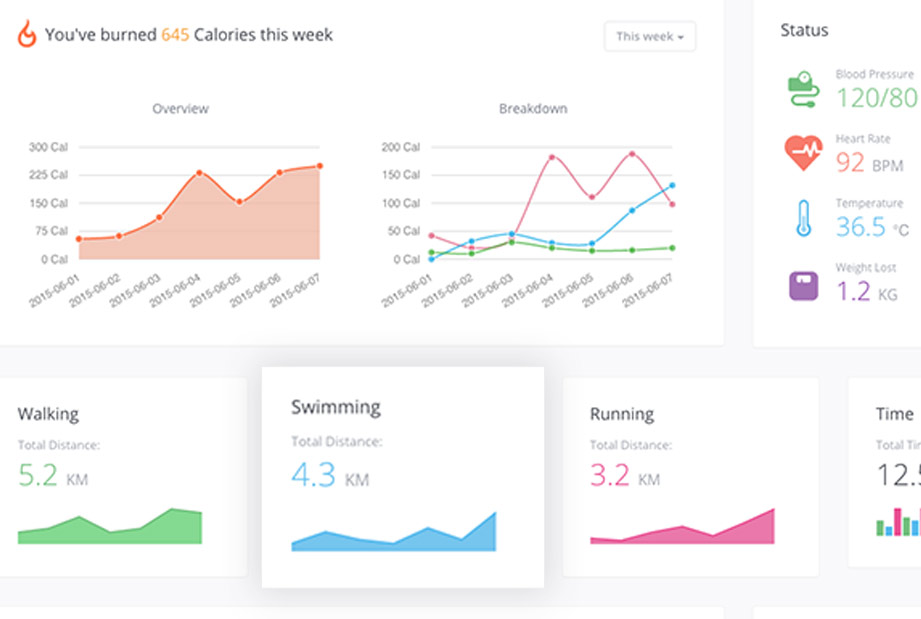Click the blood pressure monitor icon
The height and width of the screenshot is (619, 921).
pos(803,89)
